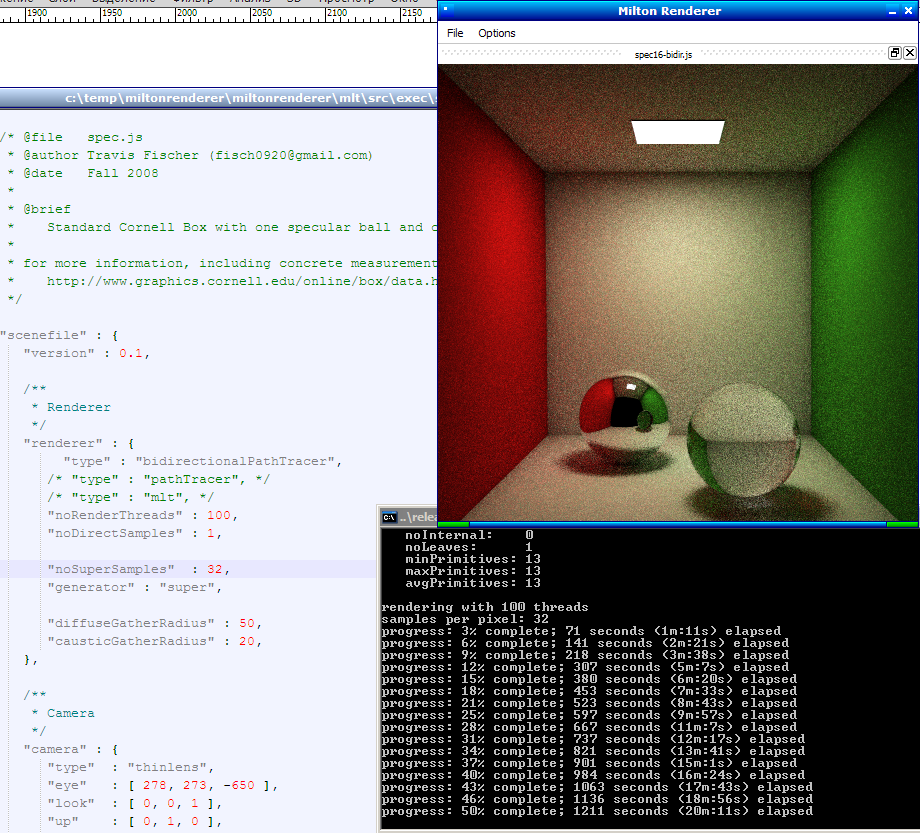The width and height of the screenshot is (920, 833).
Task: Click the blue render progress bar
Action: (x=677, y=523)
